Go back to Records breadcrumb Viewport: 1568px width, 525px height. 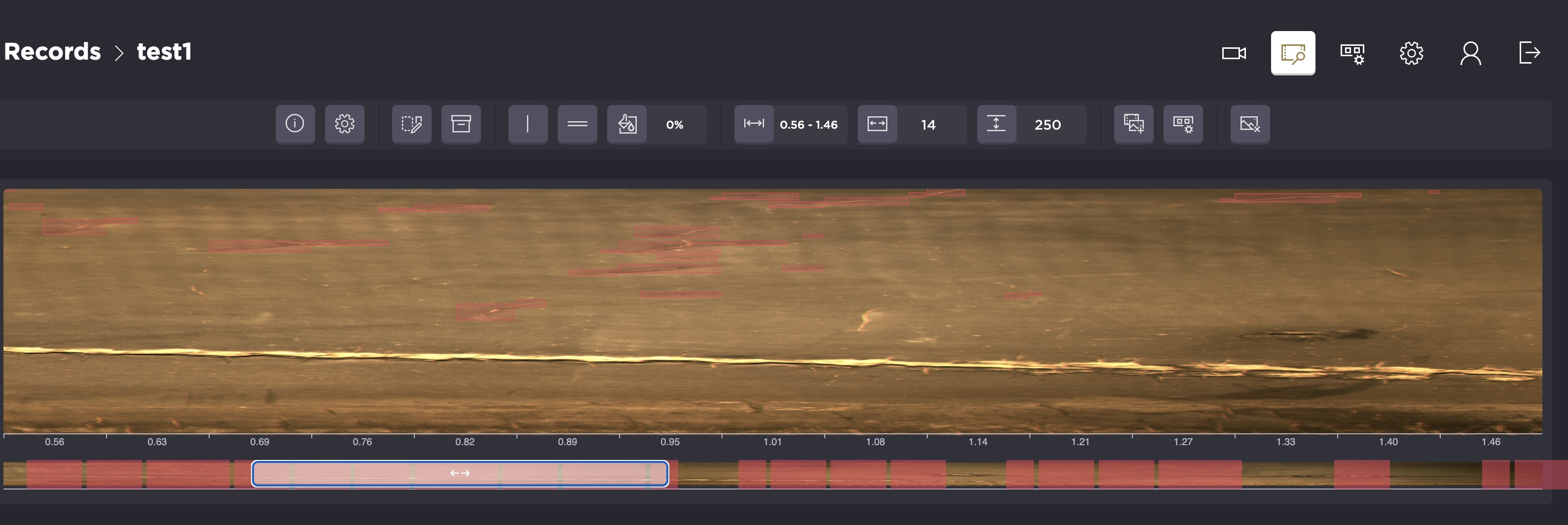[52, 52]
